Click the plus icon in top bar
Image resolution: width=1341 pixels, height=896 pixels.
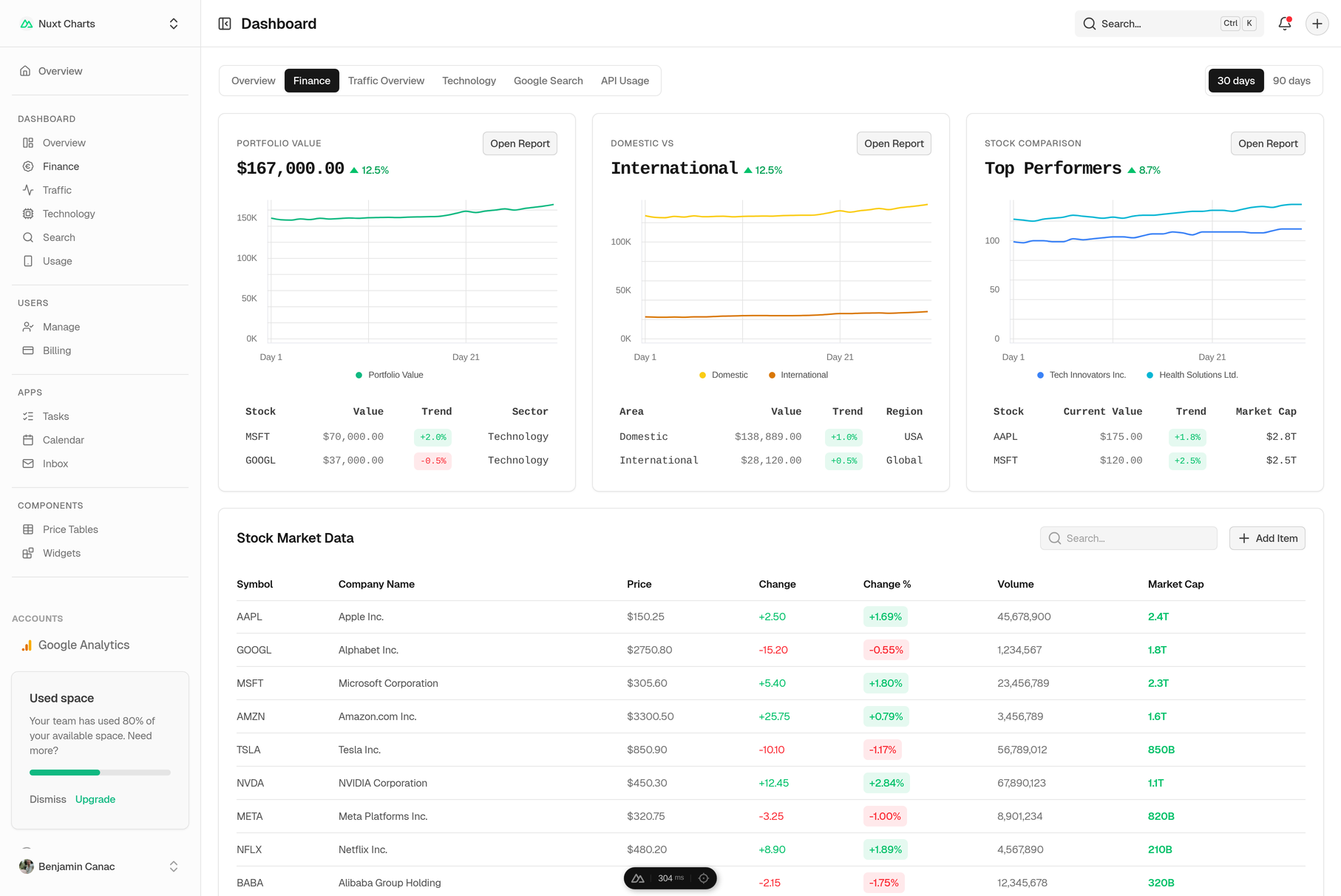1317,24
